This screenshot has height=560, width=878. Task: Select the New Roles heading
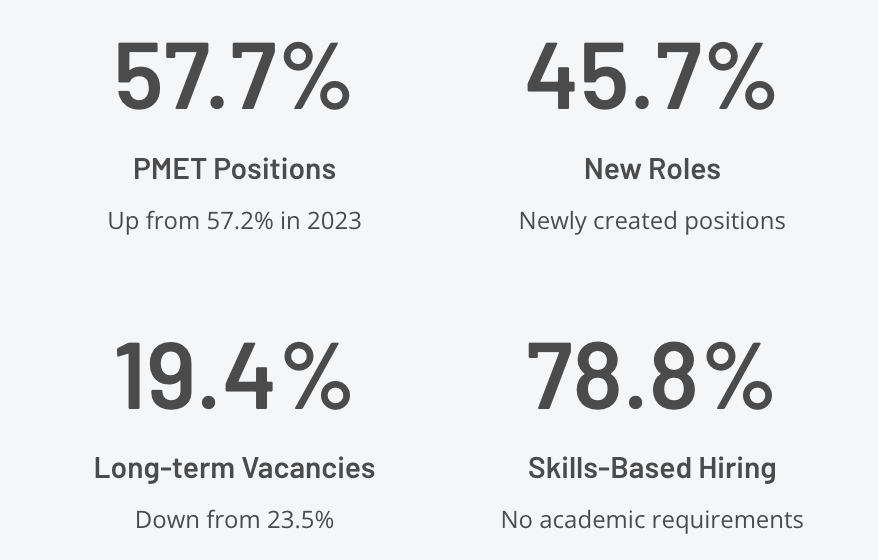[x=652, y=169]
